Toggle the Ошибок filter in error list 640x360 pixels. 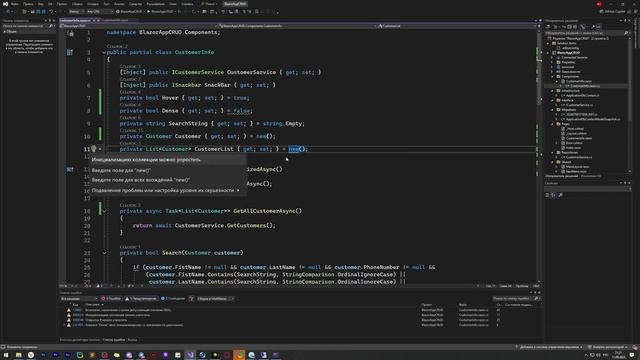coord(111,299)
